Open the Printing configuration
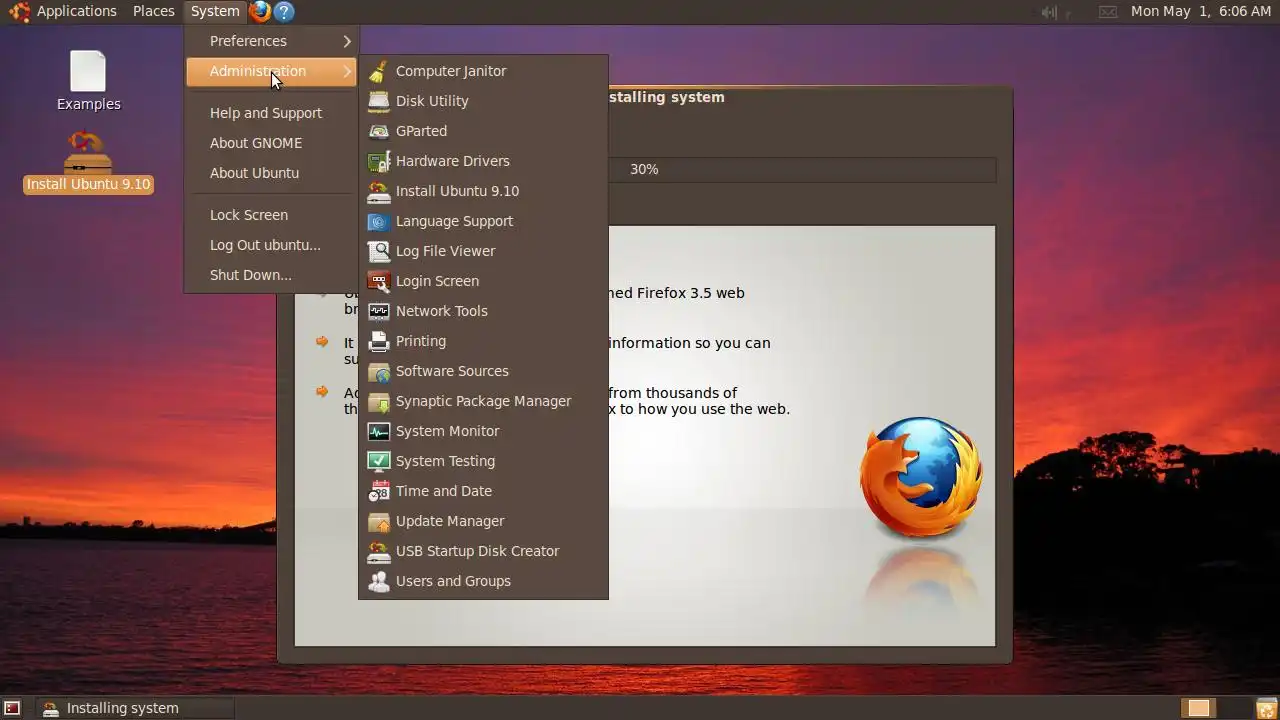The width and height of the screenshot is (1280, 720). (483, 341)
